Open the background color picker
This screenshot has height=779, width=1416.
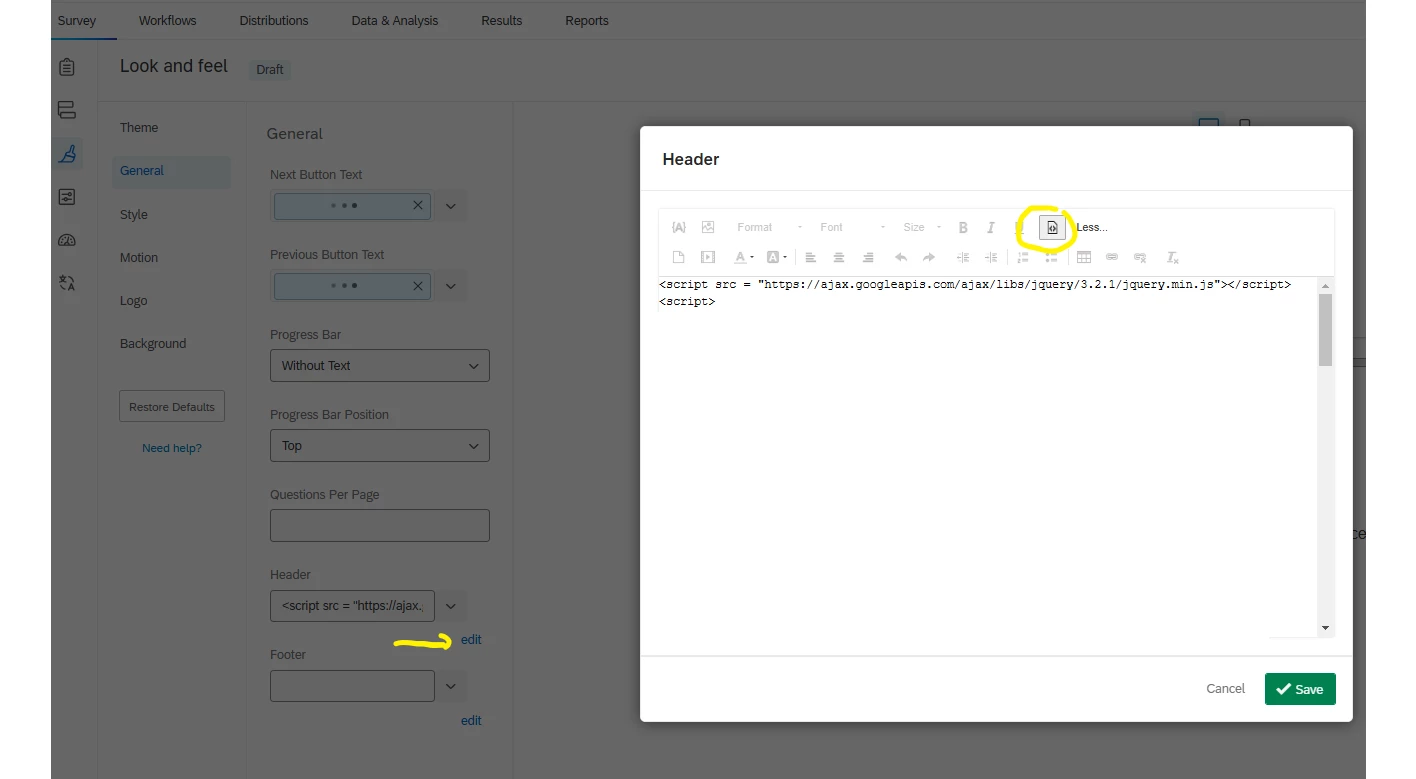pyautogui.click(x=776, y=257)
